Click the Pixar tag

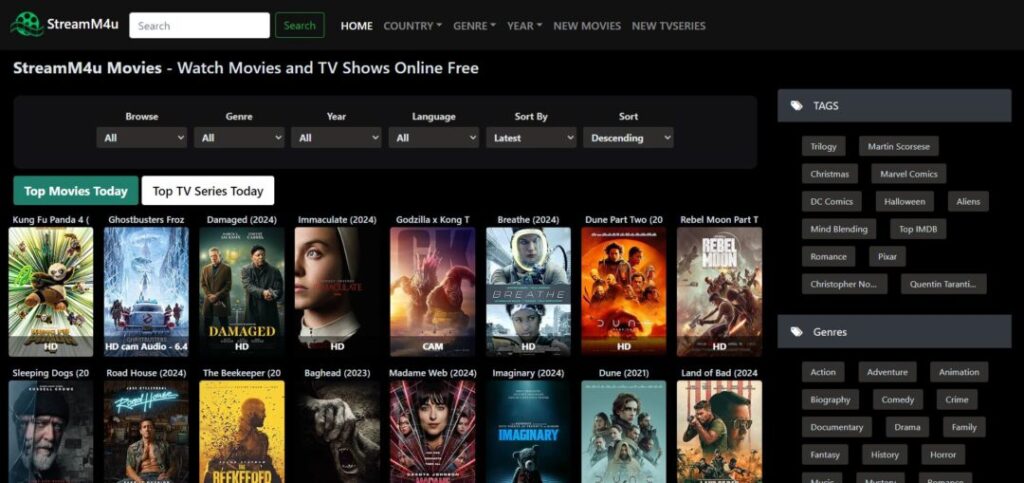pos(887,257)
